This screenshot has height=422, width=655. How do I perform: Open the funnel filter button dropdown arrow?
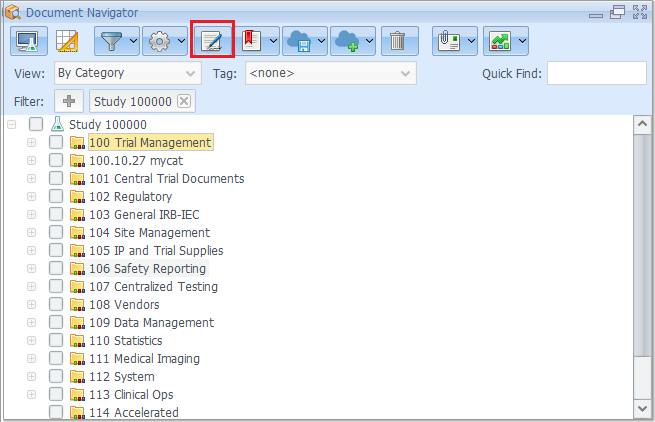click(x=134, y=41)
